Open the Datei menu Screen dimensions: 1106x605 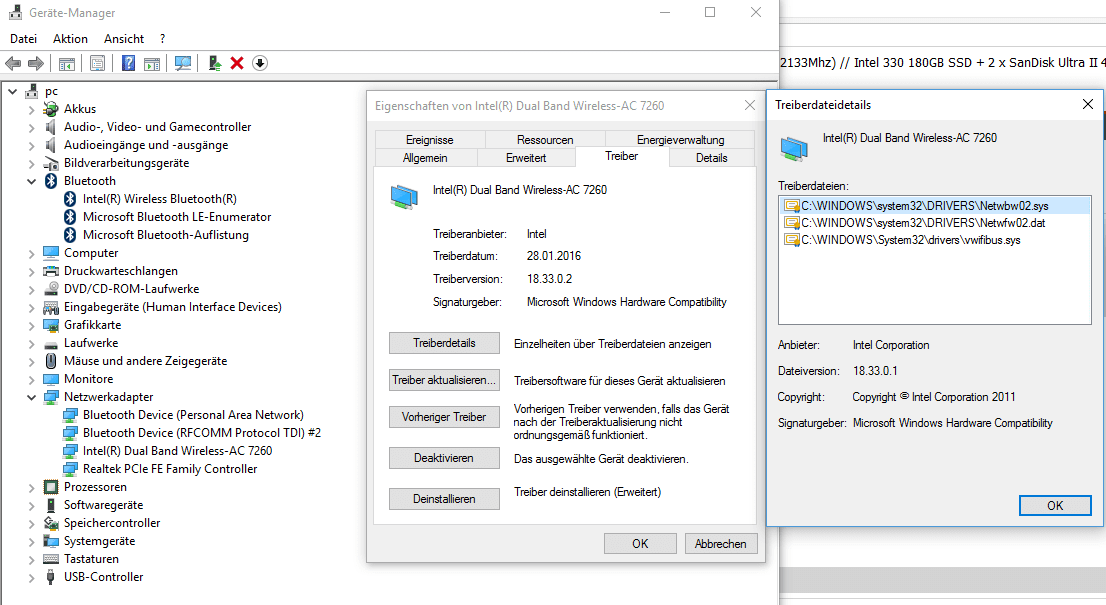click(x=23, y=39)
